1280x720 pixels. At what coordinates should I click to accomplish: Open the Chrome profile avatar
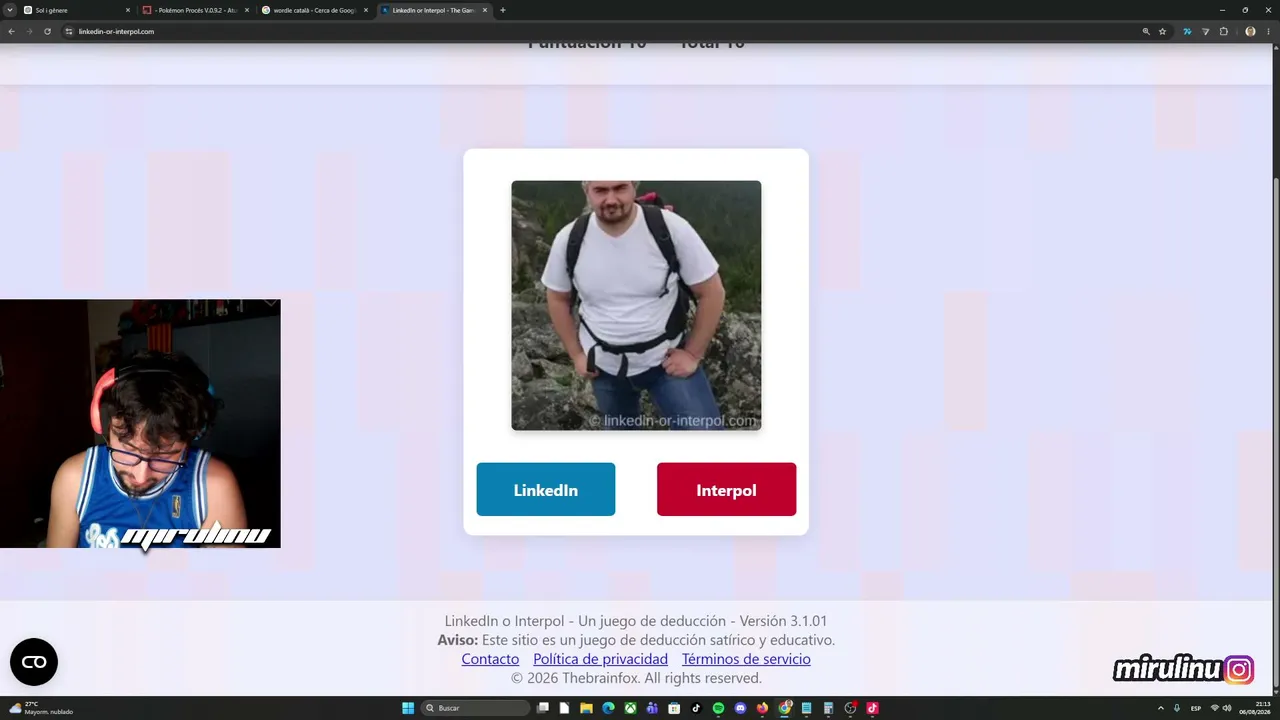[1250, 31]
